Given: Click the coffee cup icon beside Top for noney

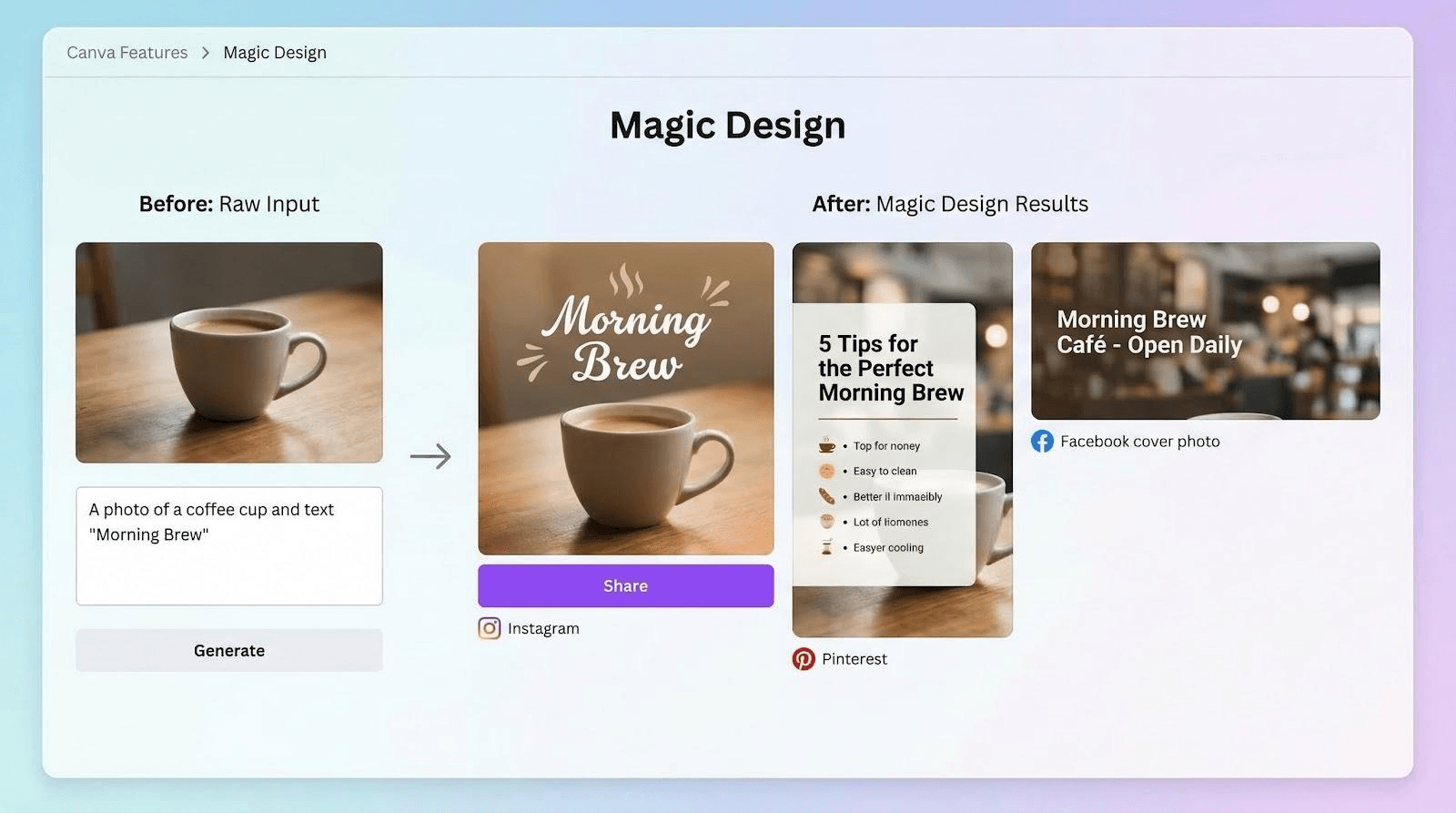Looking at the screenshot, I should click(x=826, y=445).
